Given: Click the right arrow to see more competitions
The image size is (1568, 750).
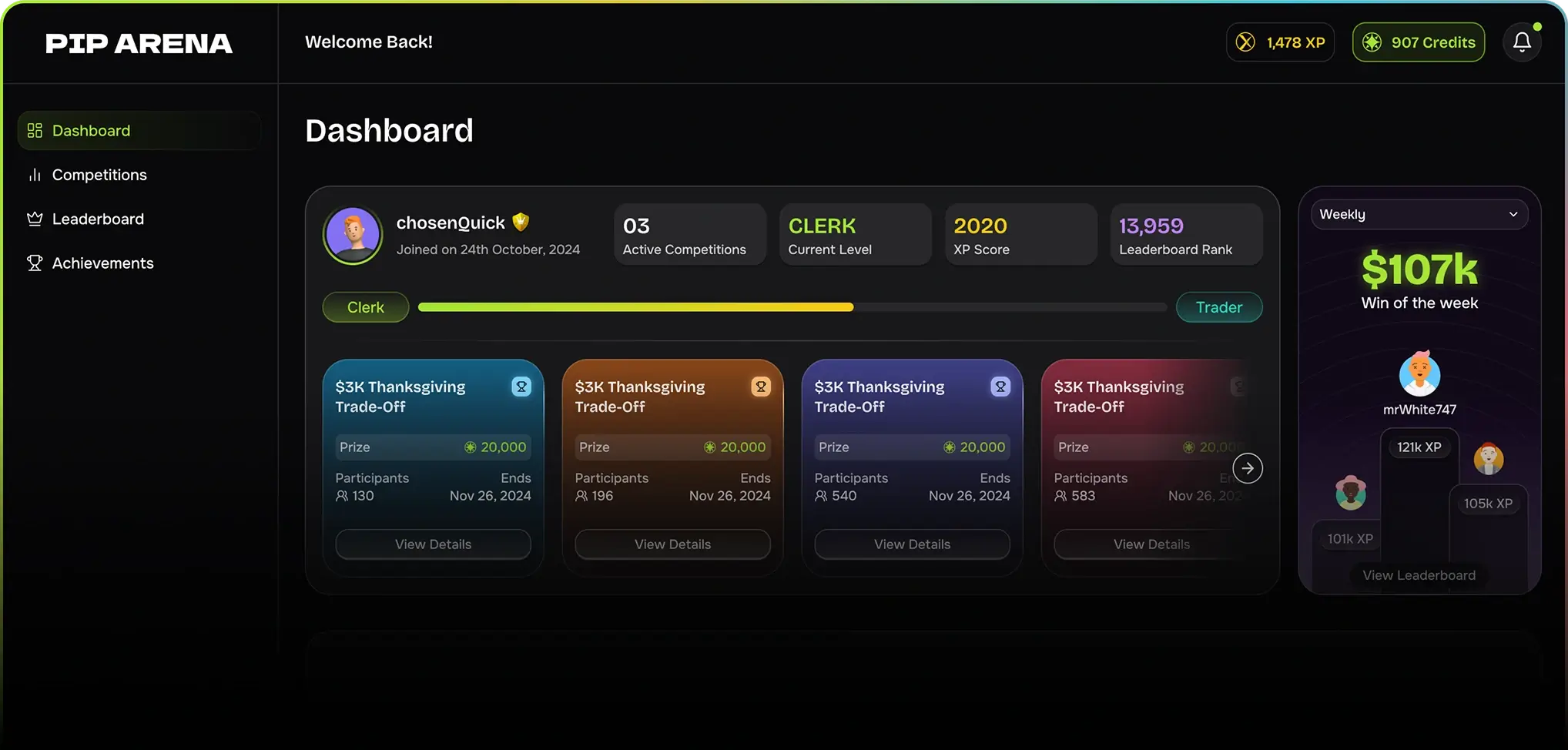Looking at the screenshot, I should tap(1248, 467).
